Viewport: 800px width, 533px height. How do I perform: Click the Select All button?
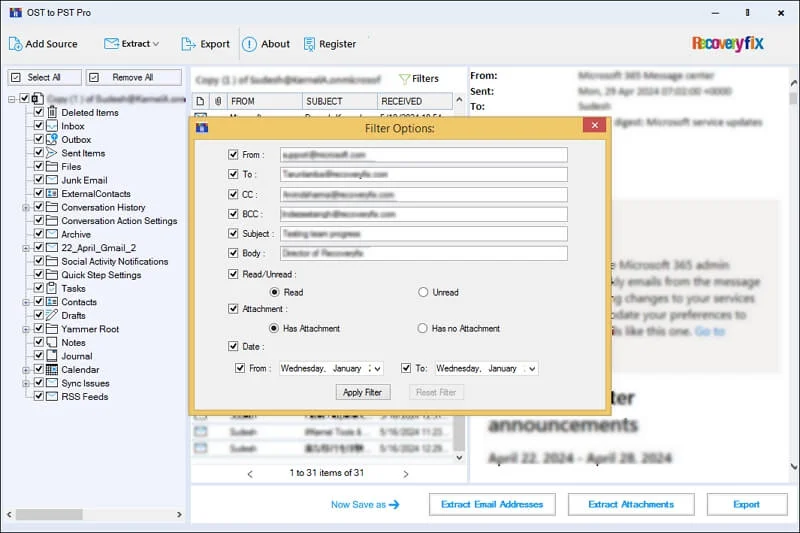(44, 78)
